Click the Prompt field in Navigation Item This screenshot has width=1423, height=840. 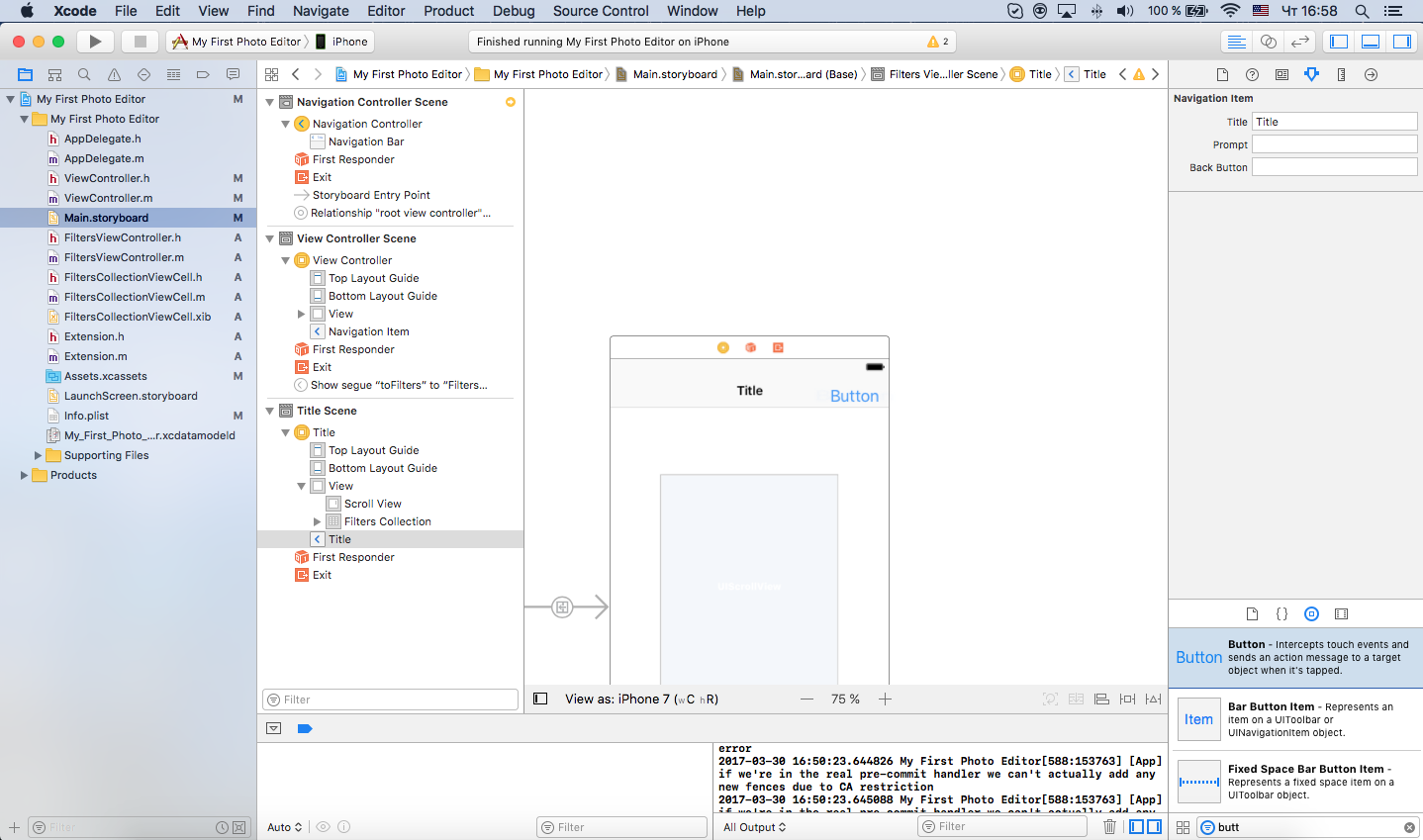point(1335,144)
